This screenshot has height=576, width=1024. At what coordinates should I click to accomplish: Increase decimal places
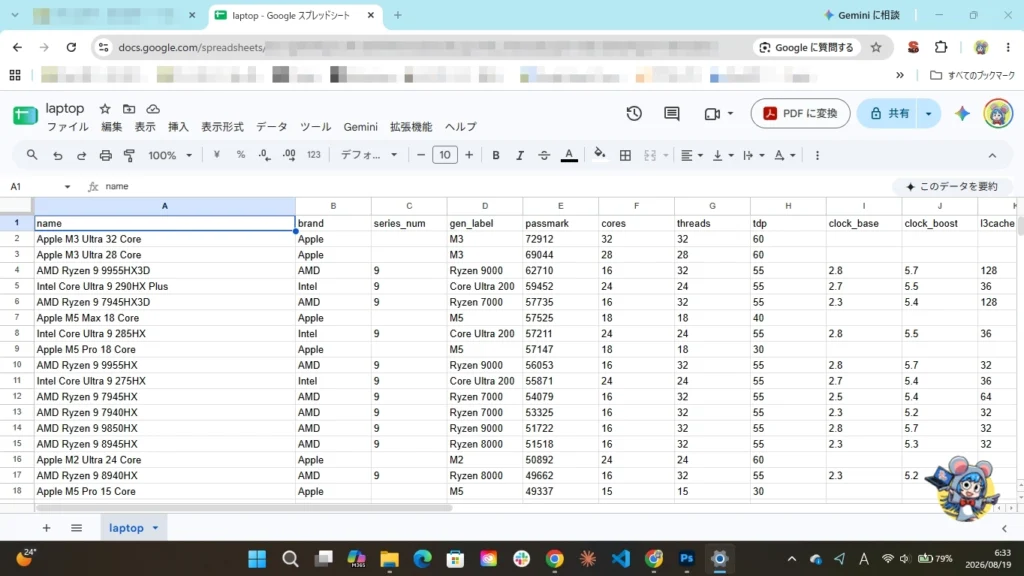[x=289, y=155]
